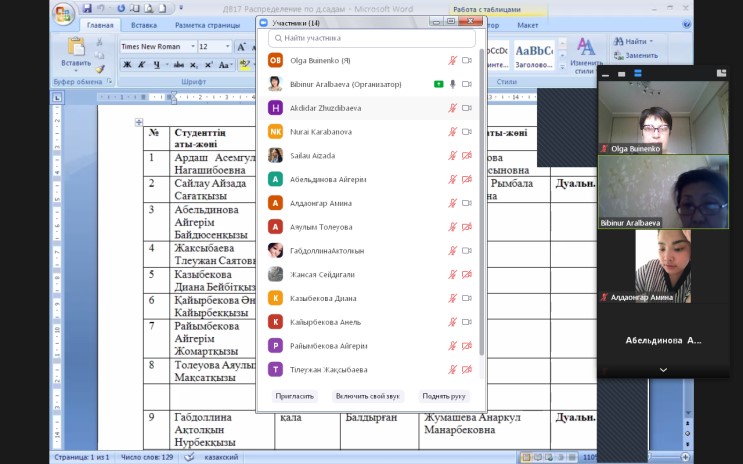
Task: Click the Bibinur Aralbaeva video thumbnail
Action: pyautogui.click(x=663, y=192)
